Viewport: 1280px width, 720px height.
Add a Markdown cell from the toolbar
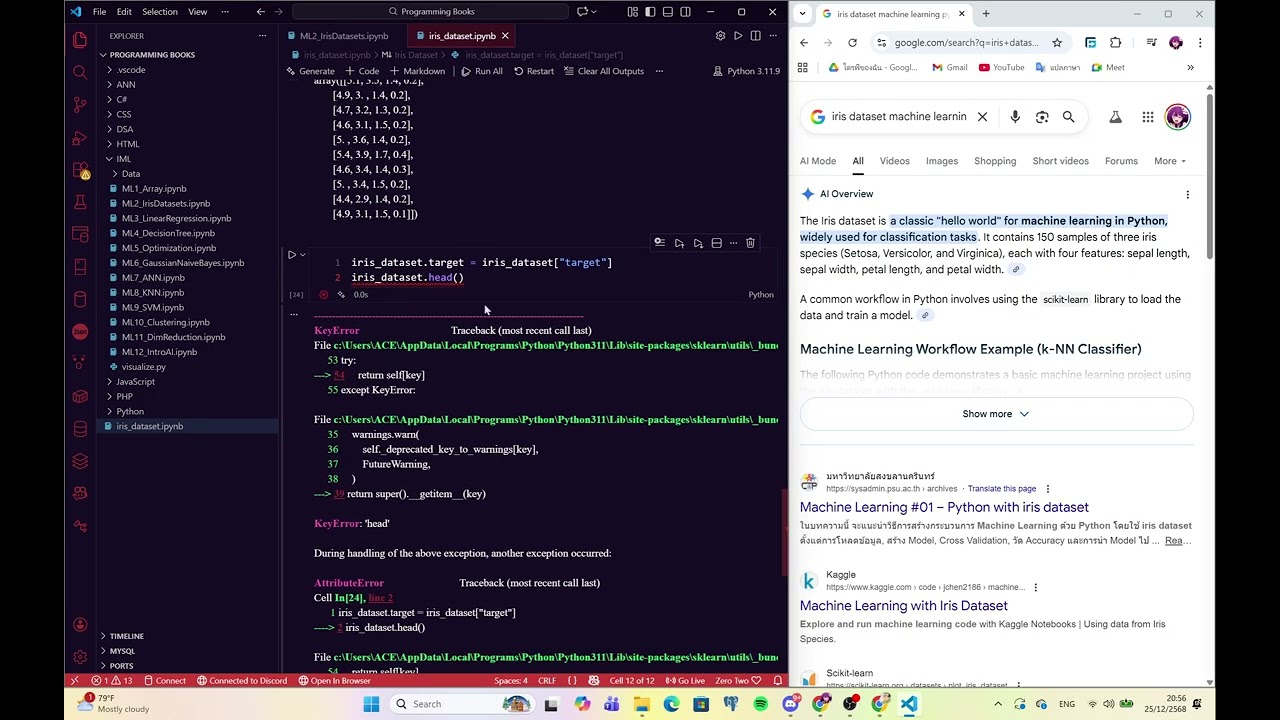click(417, 71)
